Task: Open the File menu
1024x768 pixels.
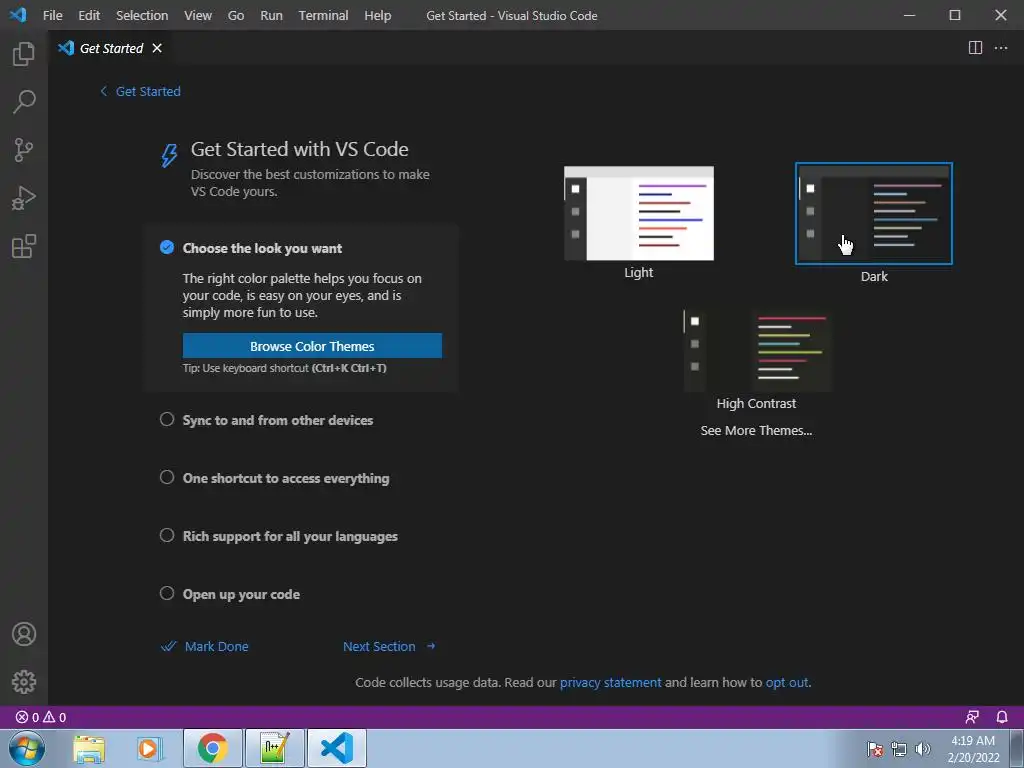Action: click(x=52, y=15)
